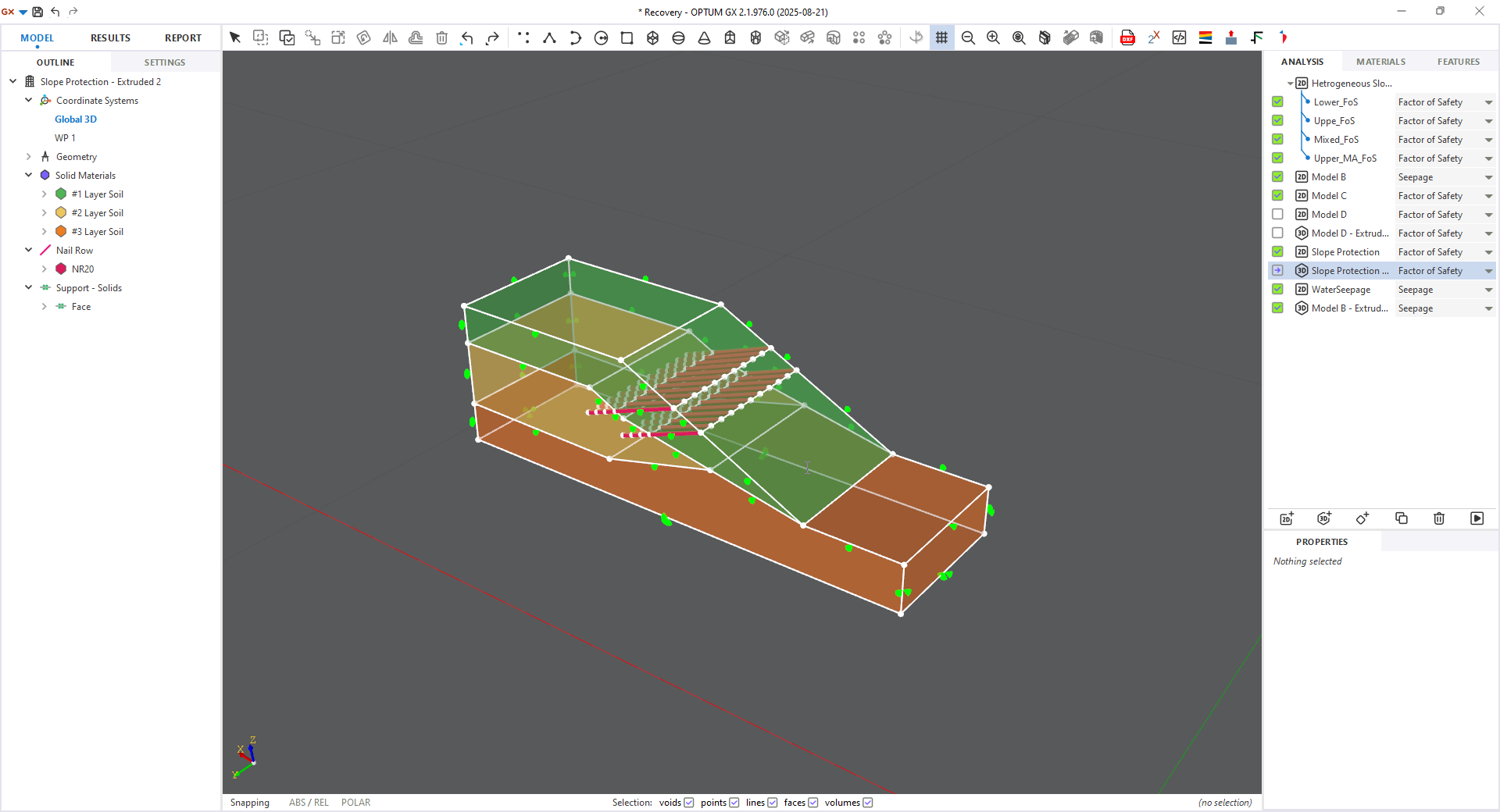Image resolution: width=1500 pixels, height=812 pixels.
Task: Click the DXF import icon in toolbar
Action: [1127, 37]
